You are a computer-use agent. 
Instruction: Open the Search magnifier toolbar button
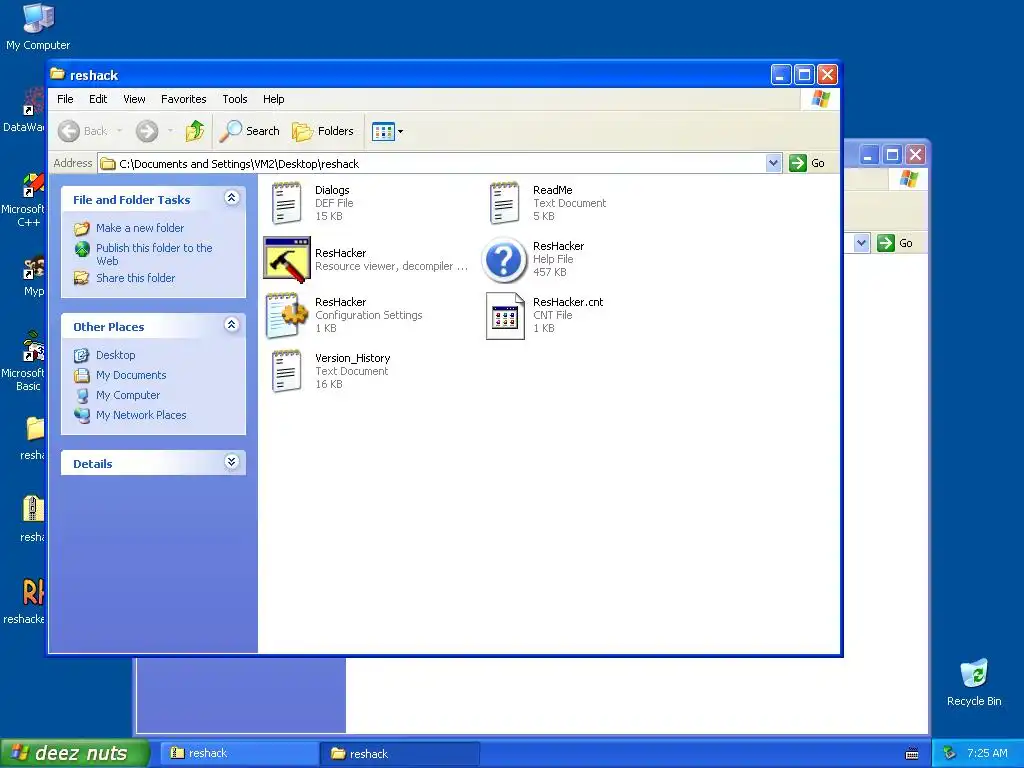249,131
